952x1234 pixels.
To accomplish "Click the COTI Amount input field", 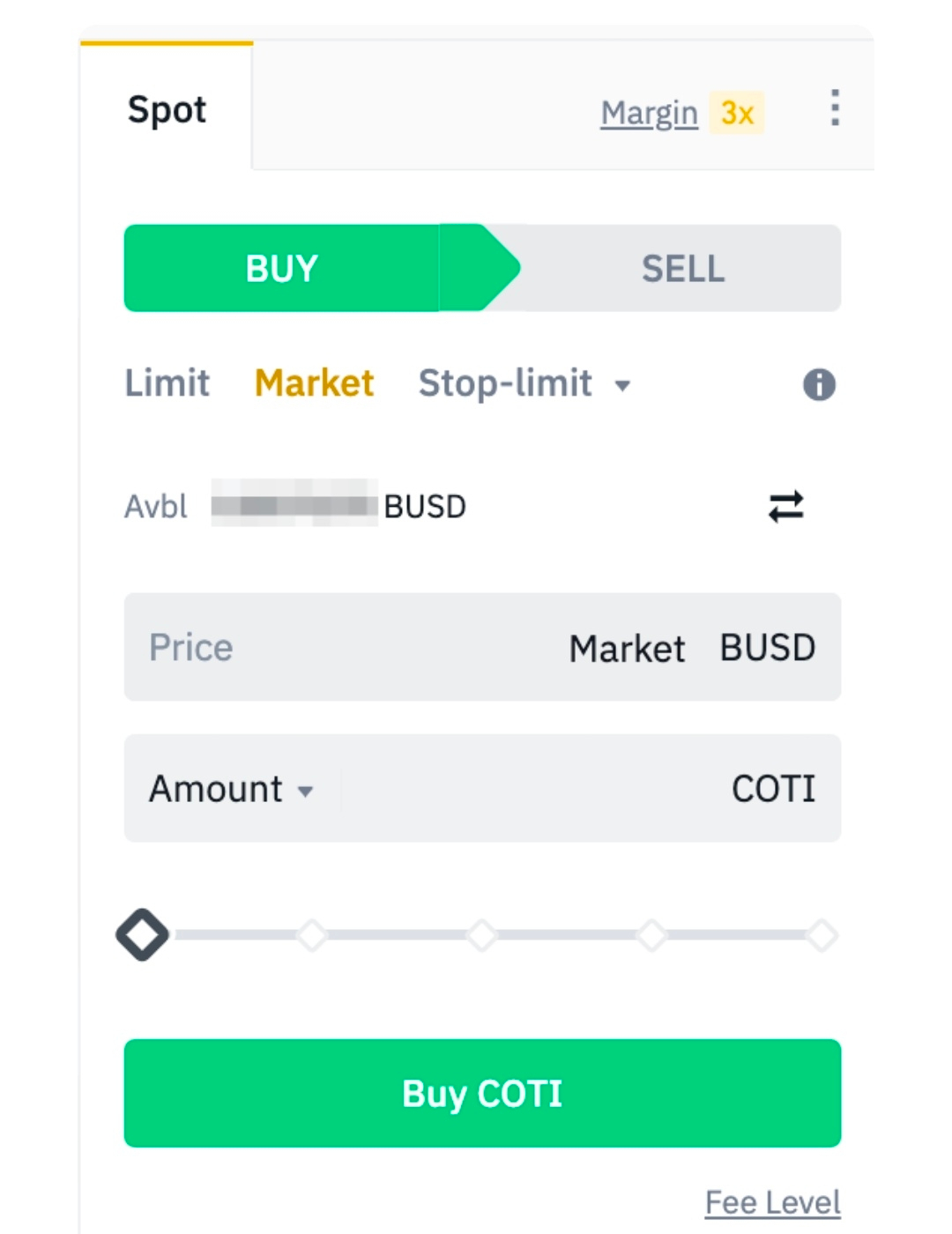I will 529,789.
